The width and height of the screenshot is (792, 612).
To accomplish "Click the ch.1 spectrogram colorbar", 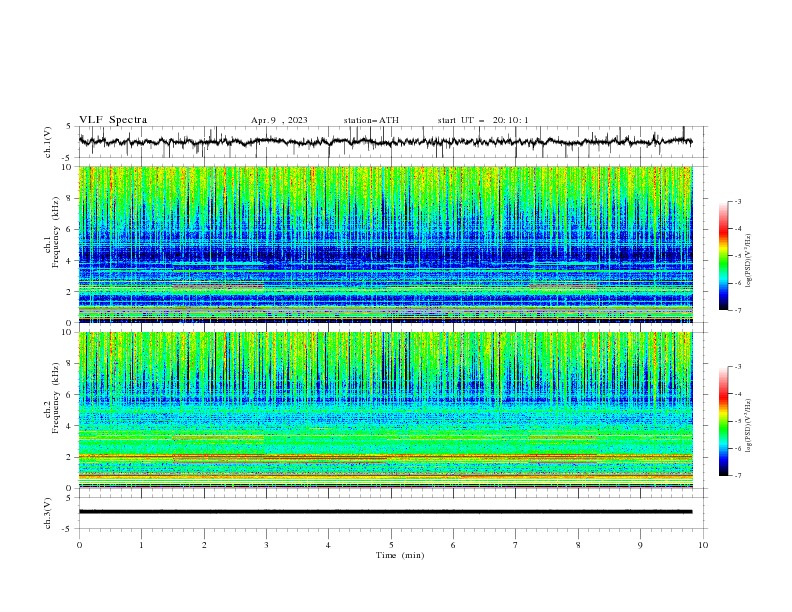I will click(x=723, y=256).
